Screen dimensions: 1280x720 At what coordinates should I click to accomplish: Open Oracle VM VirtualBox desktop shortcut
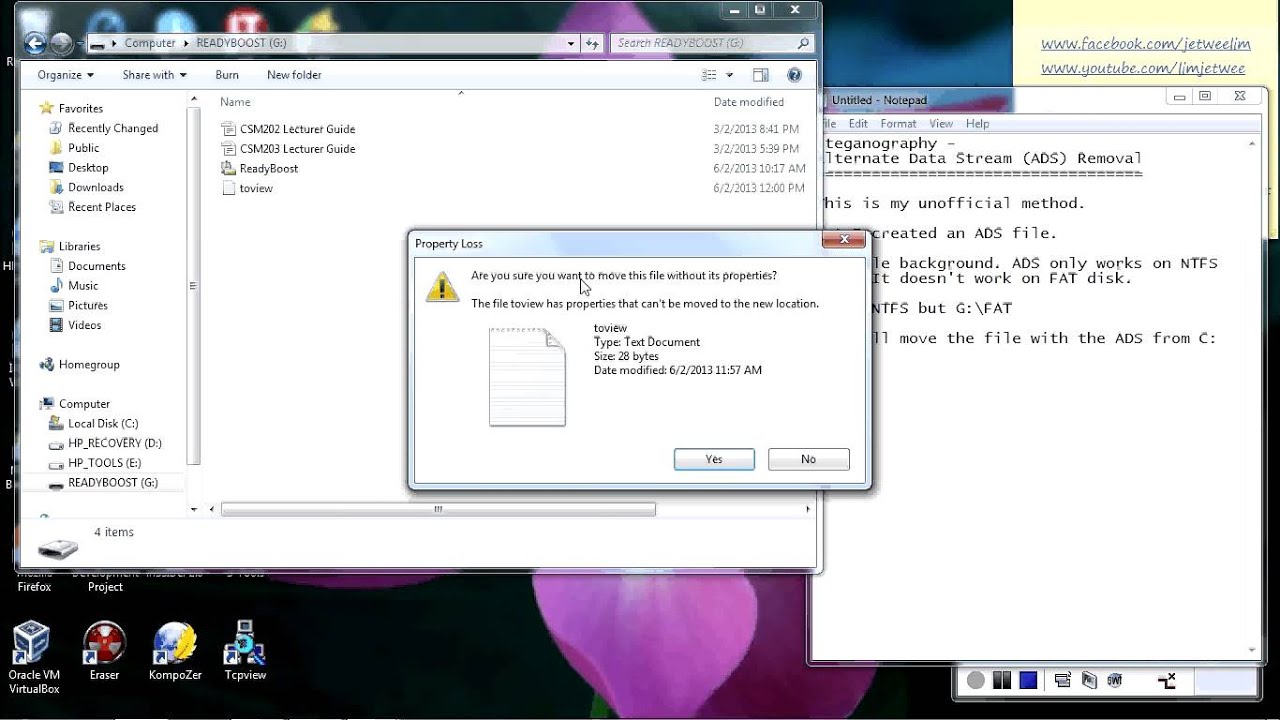tap(34, 656)
